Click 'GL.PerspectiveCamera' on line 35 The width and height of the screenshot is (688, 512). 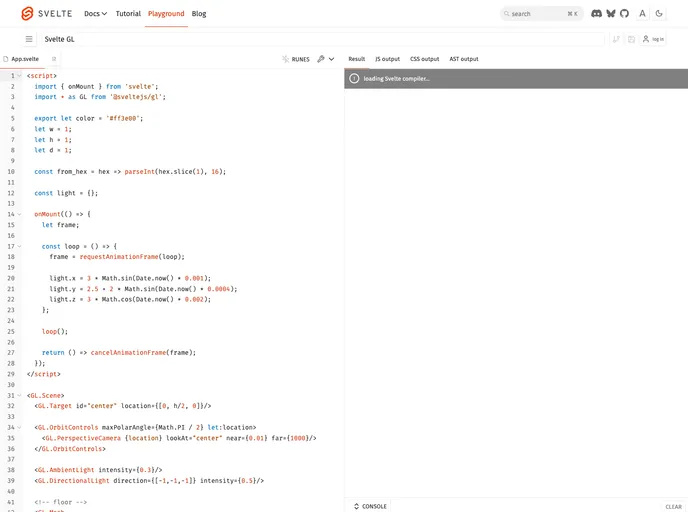click(x=83, y=438)
